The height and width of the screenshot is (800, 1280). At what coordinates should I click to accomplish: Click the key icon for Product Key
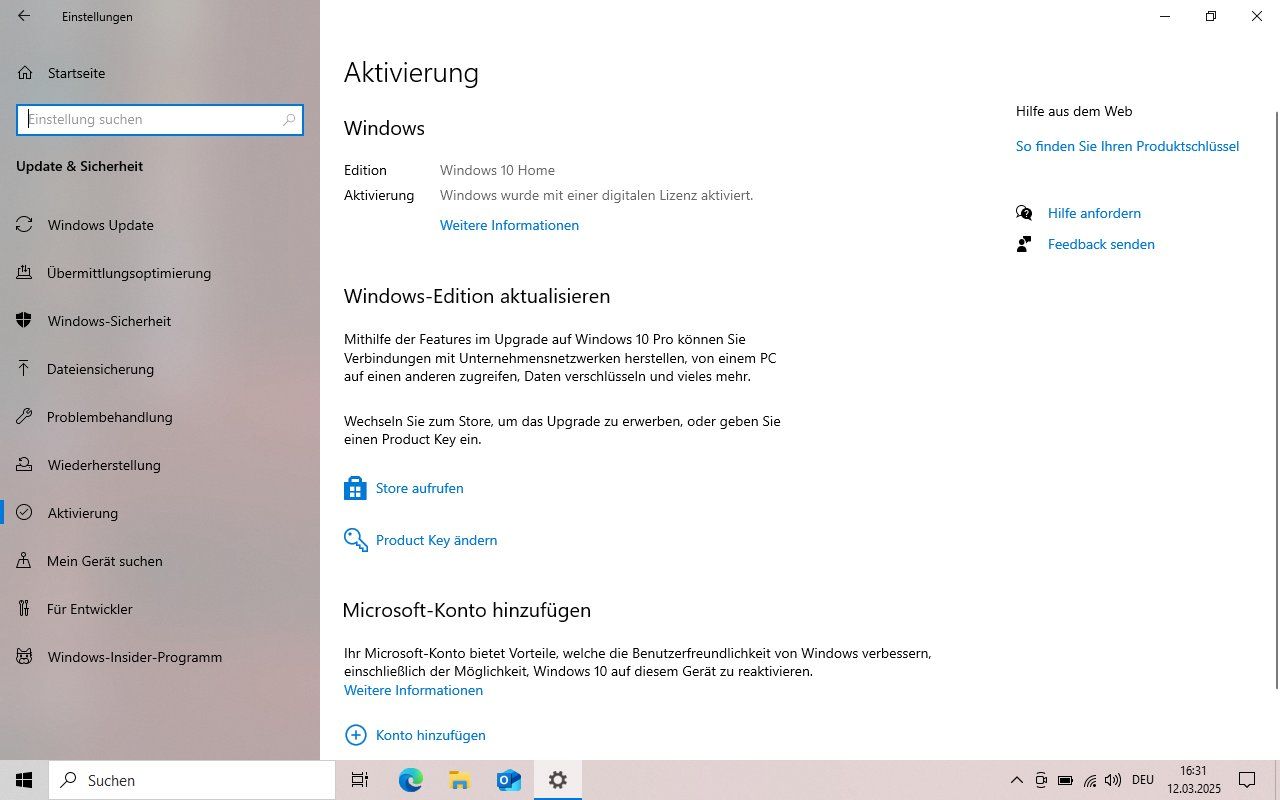[x=355, y=540]
